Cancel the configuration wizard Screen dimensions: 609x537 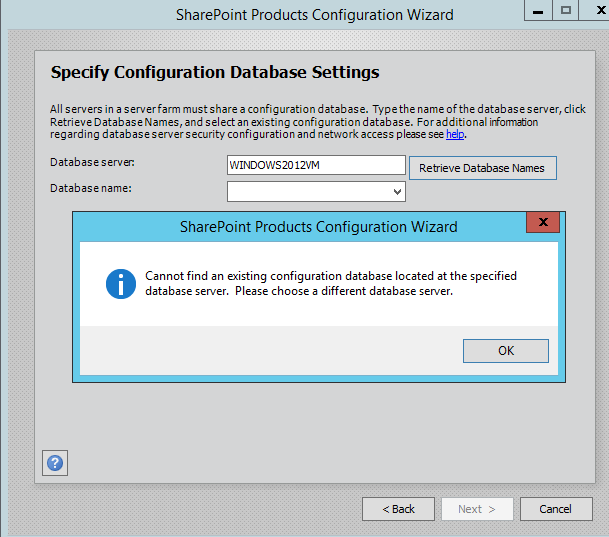click(556, 509)
